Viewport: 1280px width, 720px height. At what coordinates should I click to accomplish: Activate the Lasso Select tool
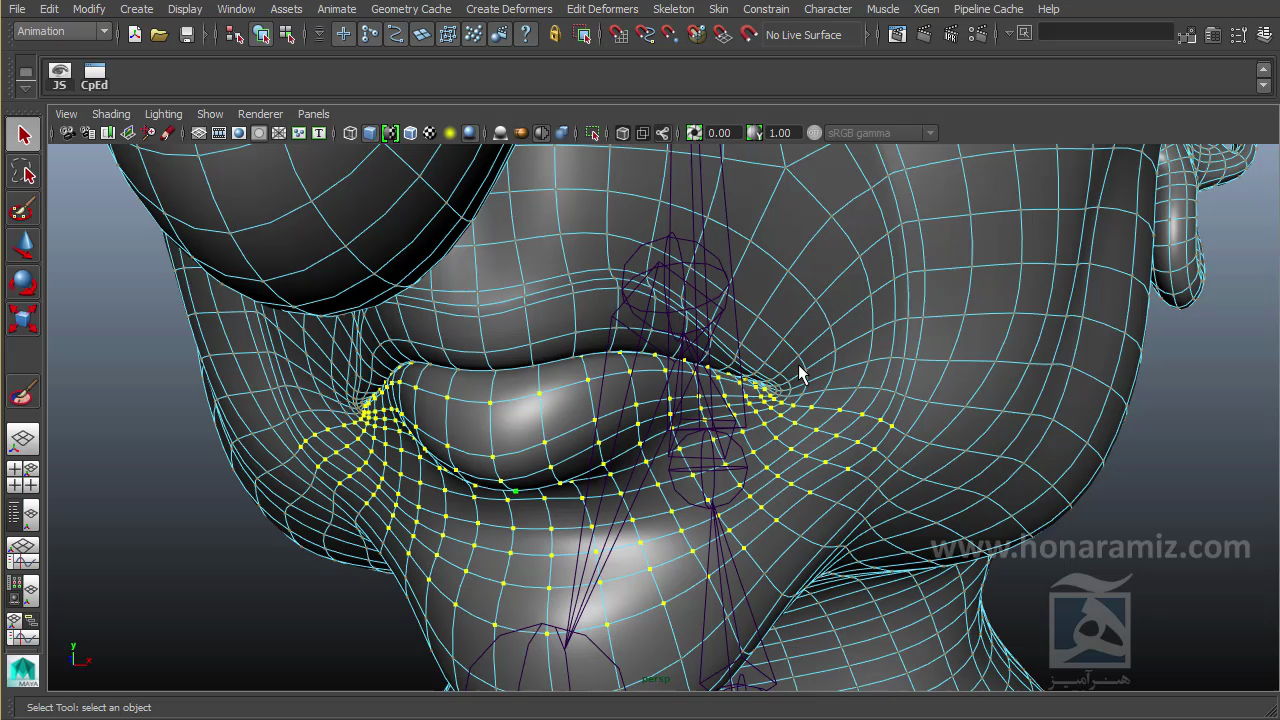point(24,172)
